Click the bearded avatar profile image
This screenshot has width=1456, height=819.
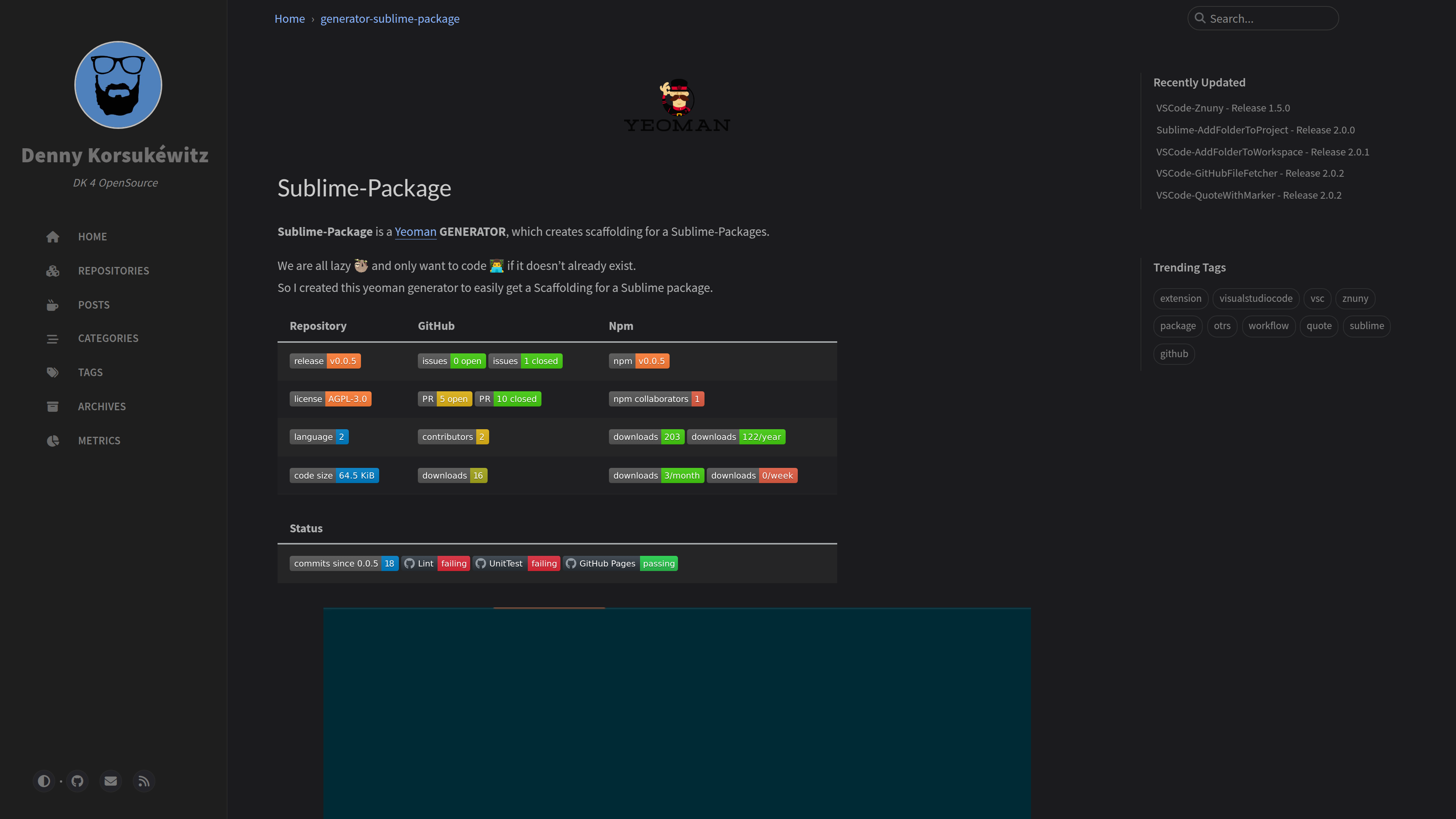pos(118,85)
